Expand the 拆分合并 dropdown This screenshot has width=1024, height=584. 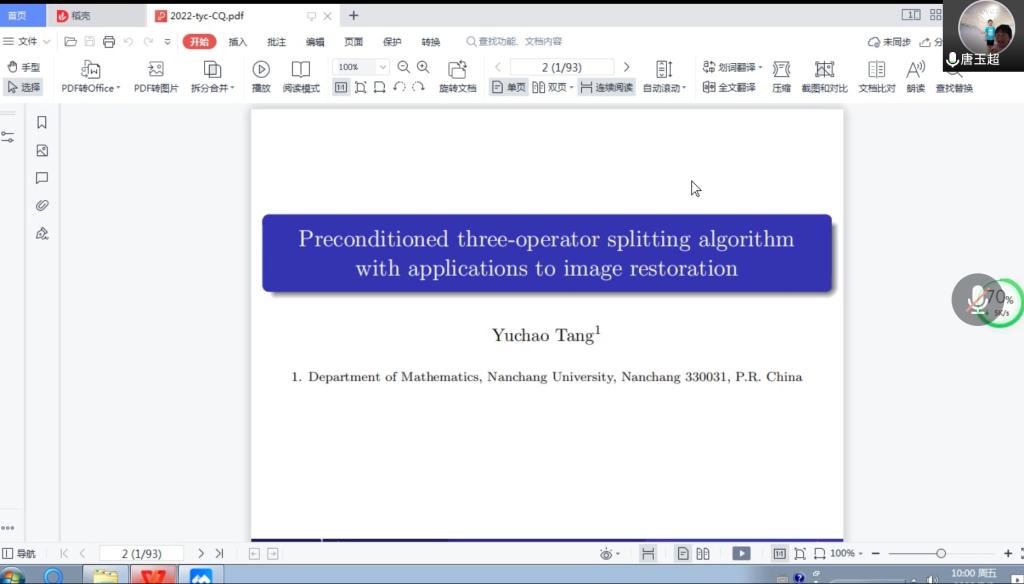[x=212, y=88]
